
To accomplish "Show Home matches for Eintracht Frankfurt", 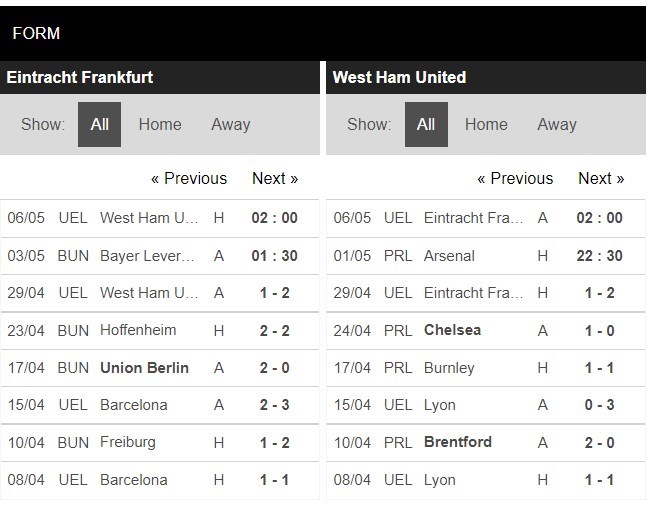I will coord(160,125).
